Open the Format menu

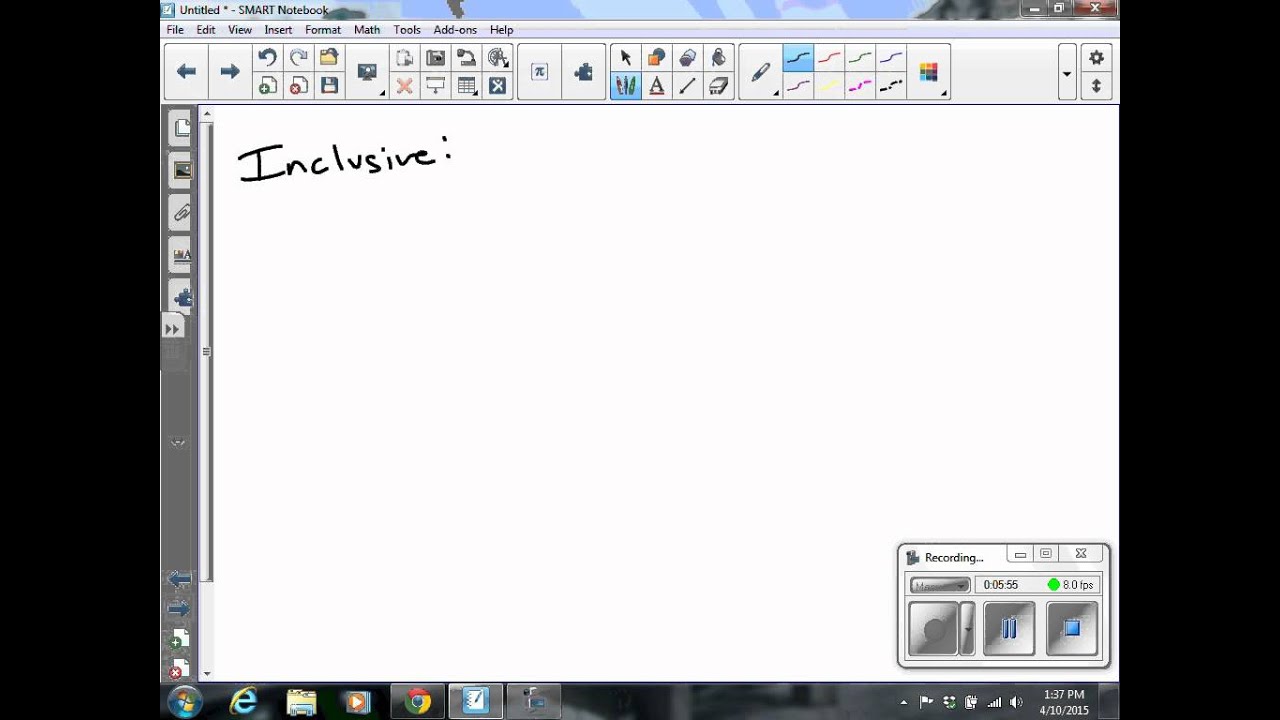pos(323,30)
